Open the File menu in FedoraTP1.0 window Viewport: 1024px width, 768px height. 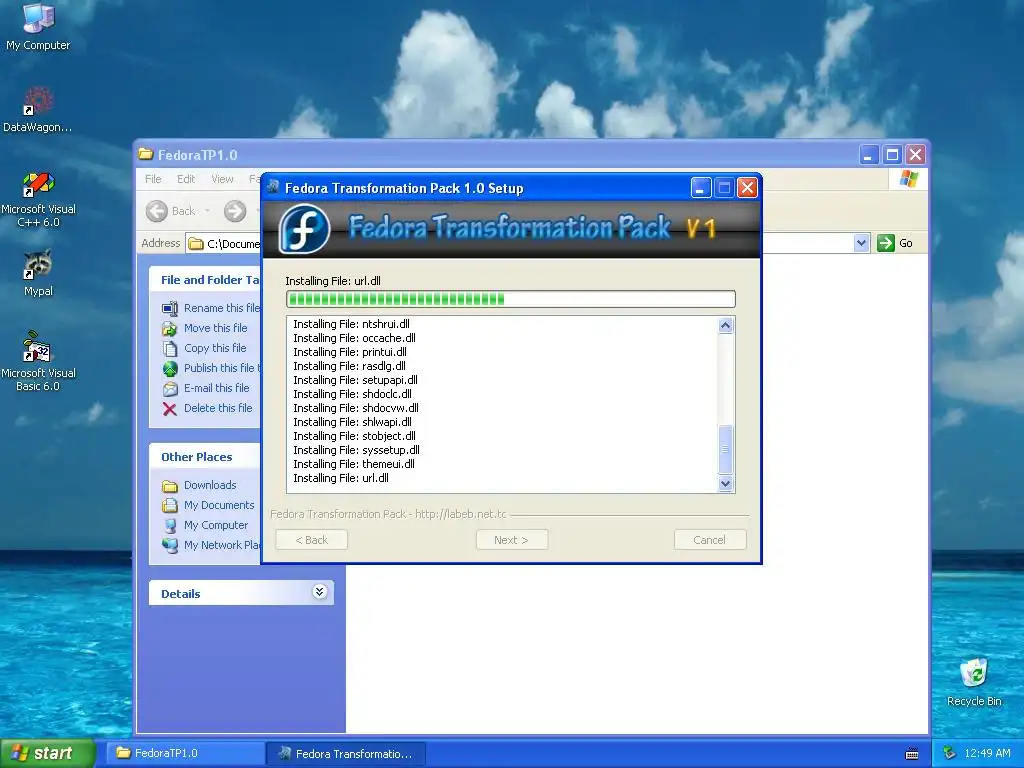coord(153,179)
